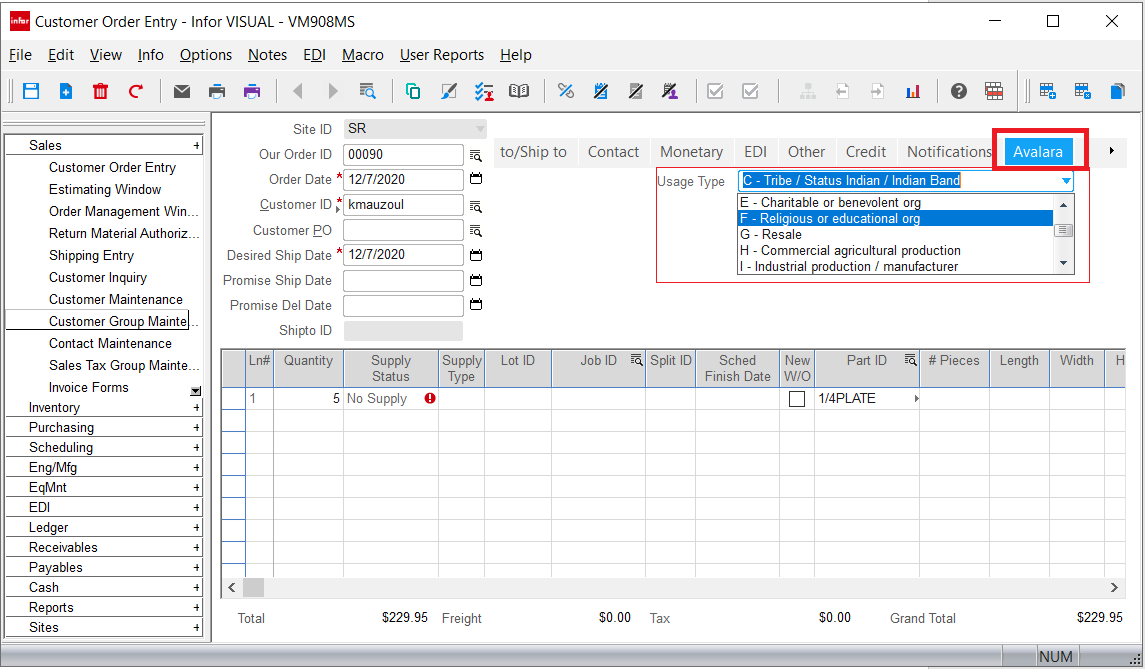The height and width of the screenshot is (669, 1145).
Task: Click the teal Copy icon
Action: pyautogui.click(x=413, y=91)
